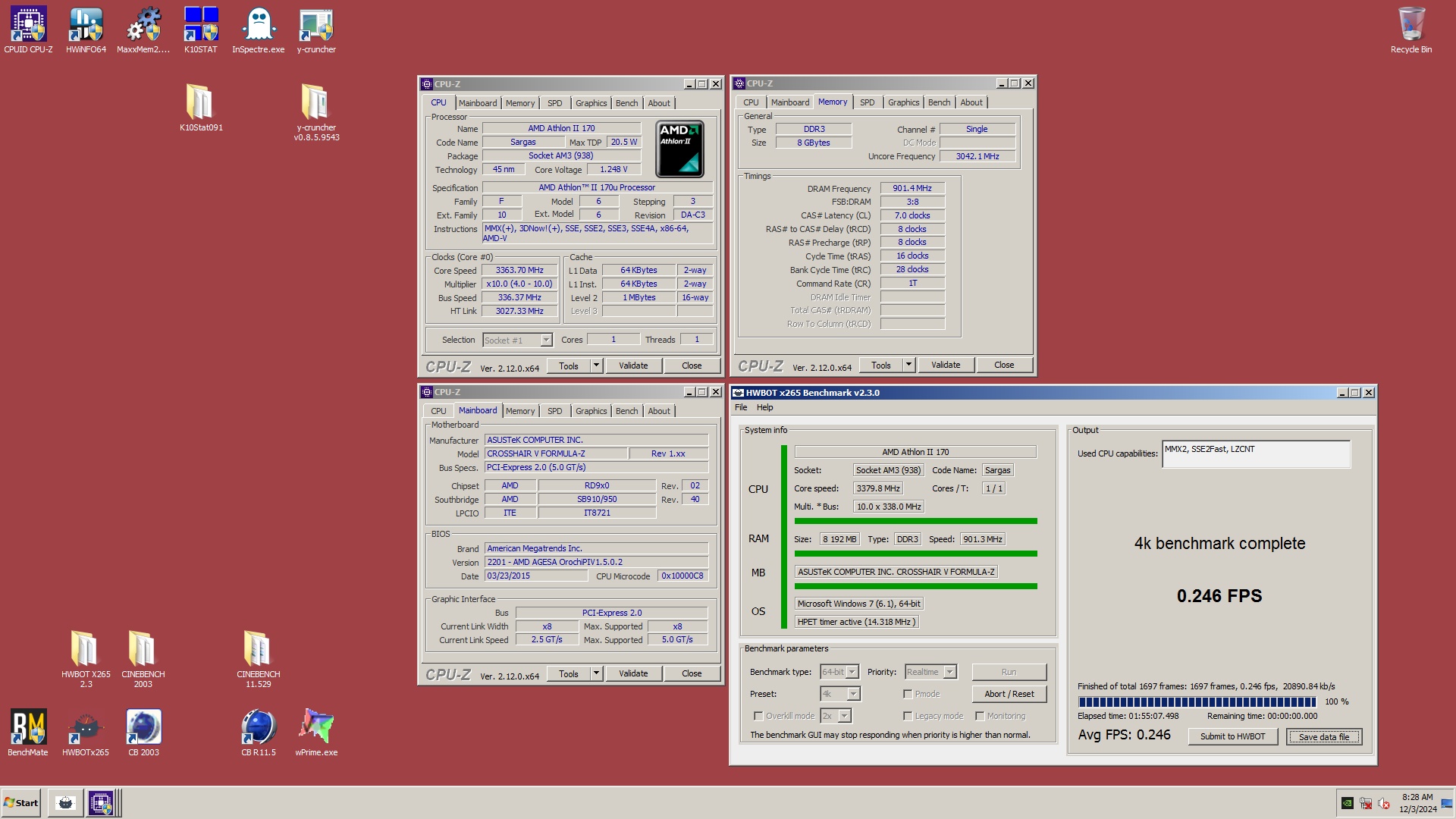
Task: Open InSpectre.exe ghost icon
Action: pyautogui.click(x=259, y=30)
